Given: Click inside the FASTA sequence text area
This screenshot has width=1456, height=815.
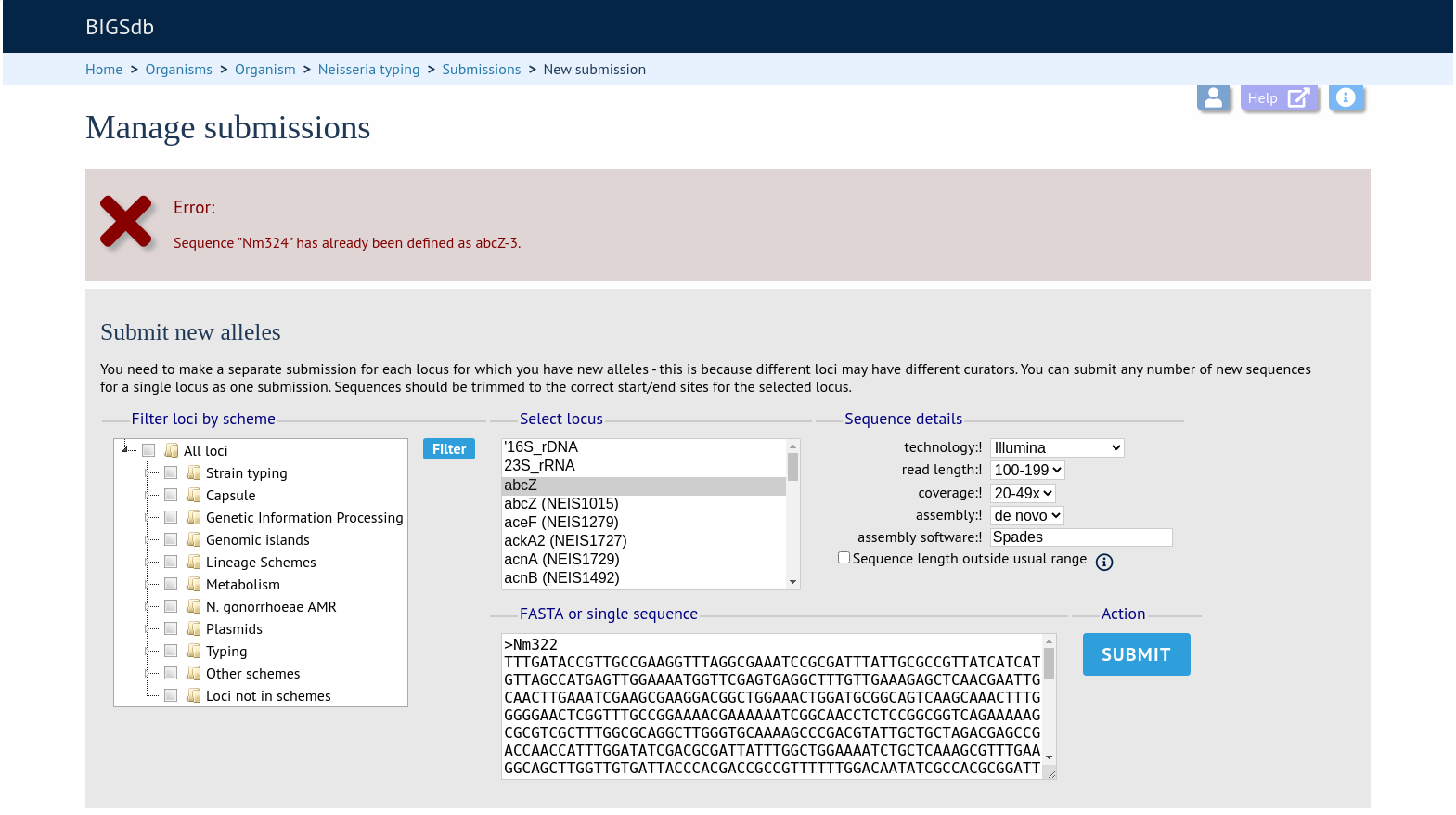Looking at the screenshot, I should [772, 706].
